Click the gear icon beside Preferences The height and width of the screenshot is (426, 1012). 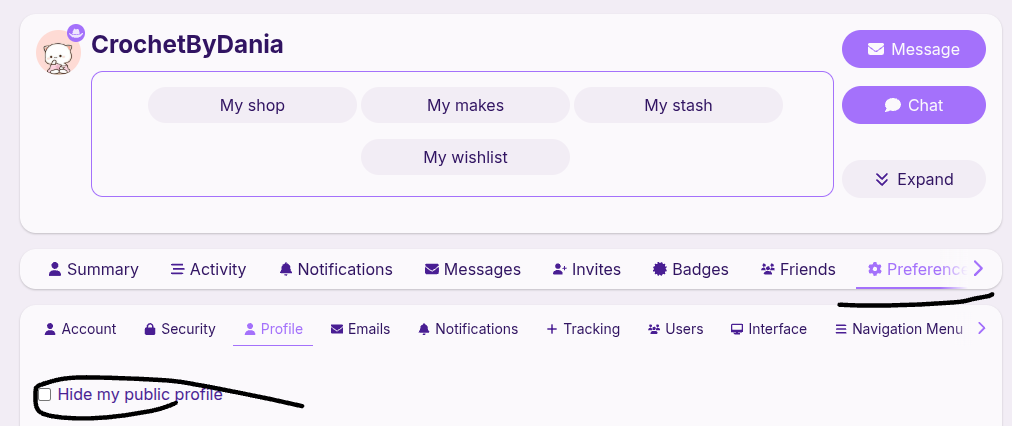(x=875, y=269)
